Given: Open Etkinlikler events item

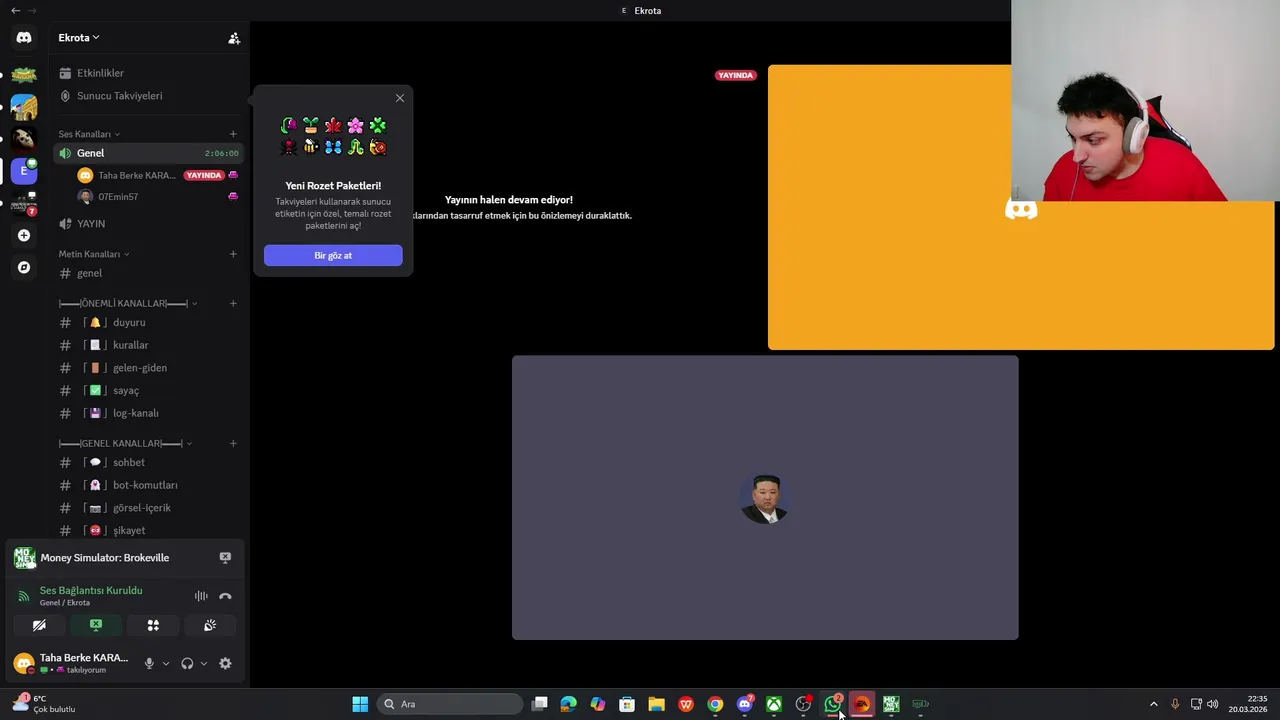Looking at the screenshot, I should coord(148,73).
